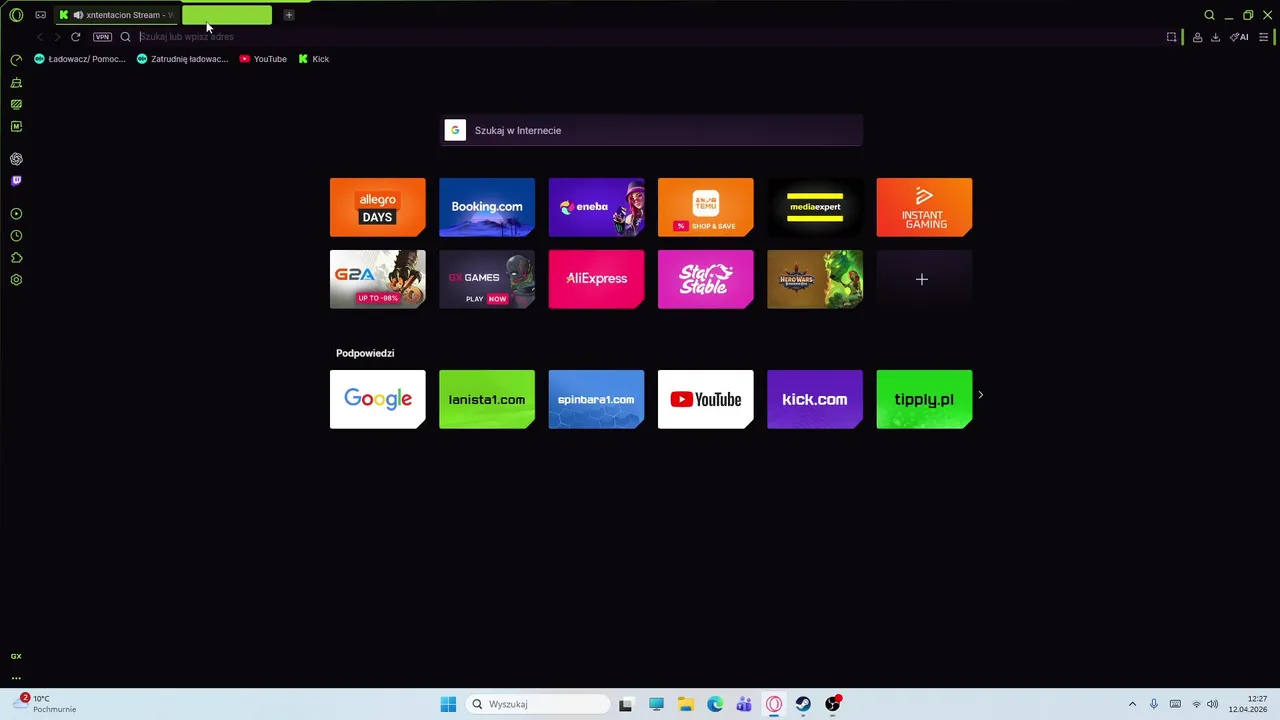
Task: Open a new tab with plus button
Action: point(288,15)
